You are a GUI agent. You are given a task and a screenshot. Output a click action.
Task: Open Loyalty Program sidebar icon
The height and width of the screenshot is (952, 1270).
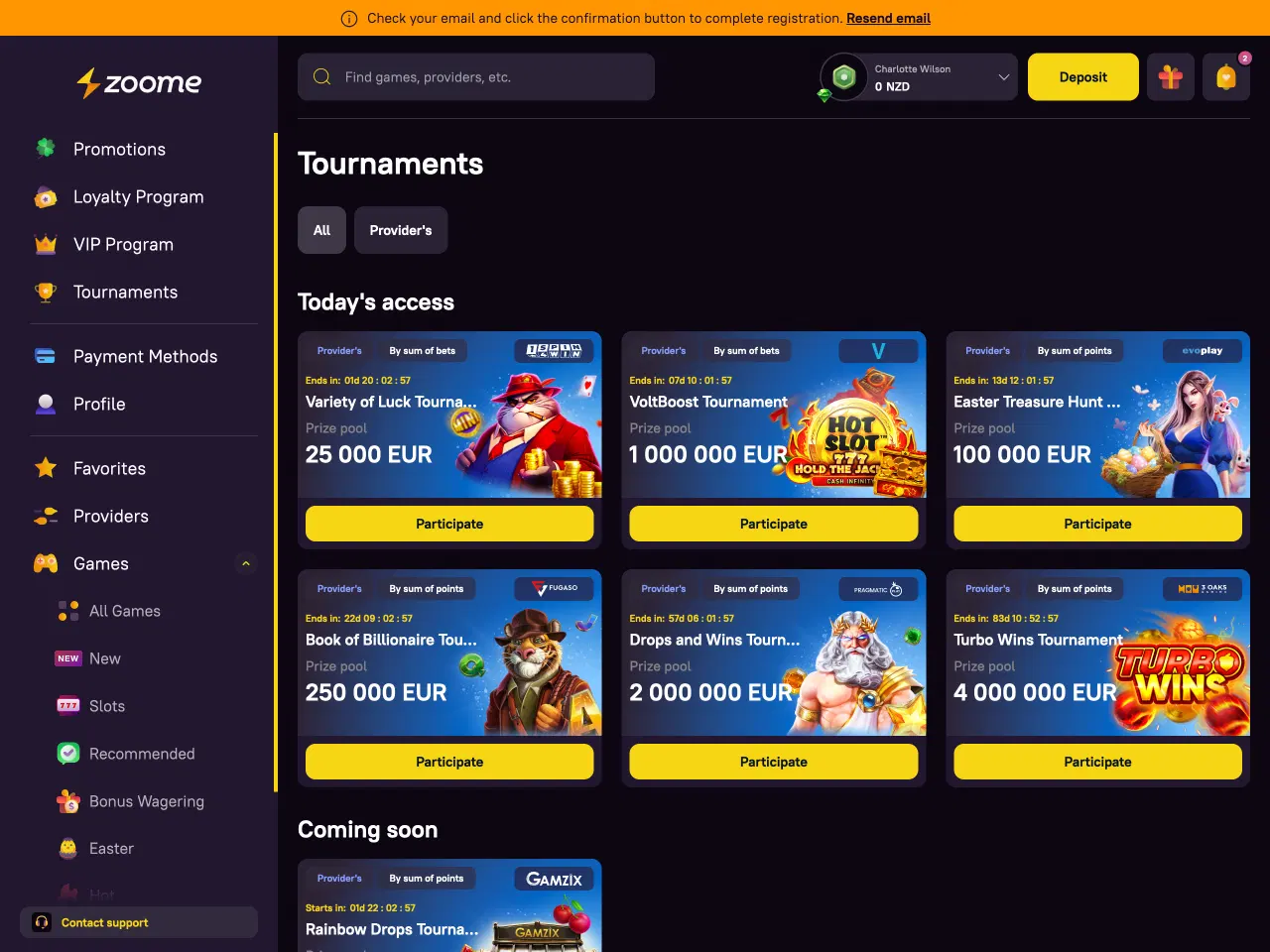click(x=46, y=196)
